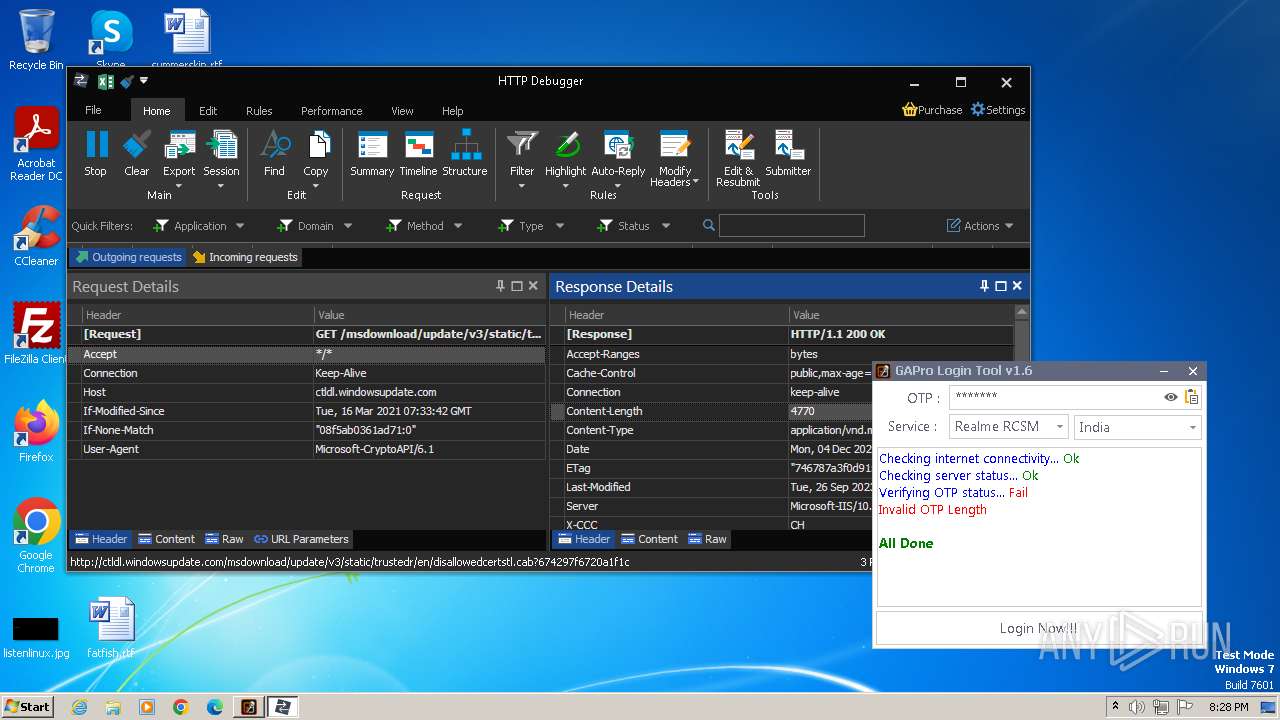Screen dimensions: 1280x720
Task: Open Google Chrome desktop shortcut
Action: click(x=36, y=535)
